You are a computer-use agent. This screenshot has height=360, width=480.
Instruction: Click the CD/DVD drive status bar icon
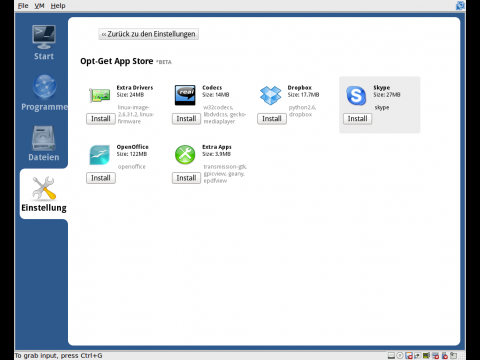click(x=400, y=356)
